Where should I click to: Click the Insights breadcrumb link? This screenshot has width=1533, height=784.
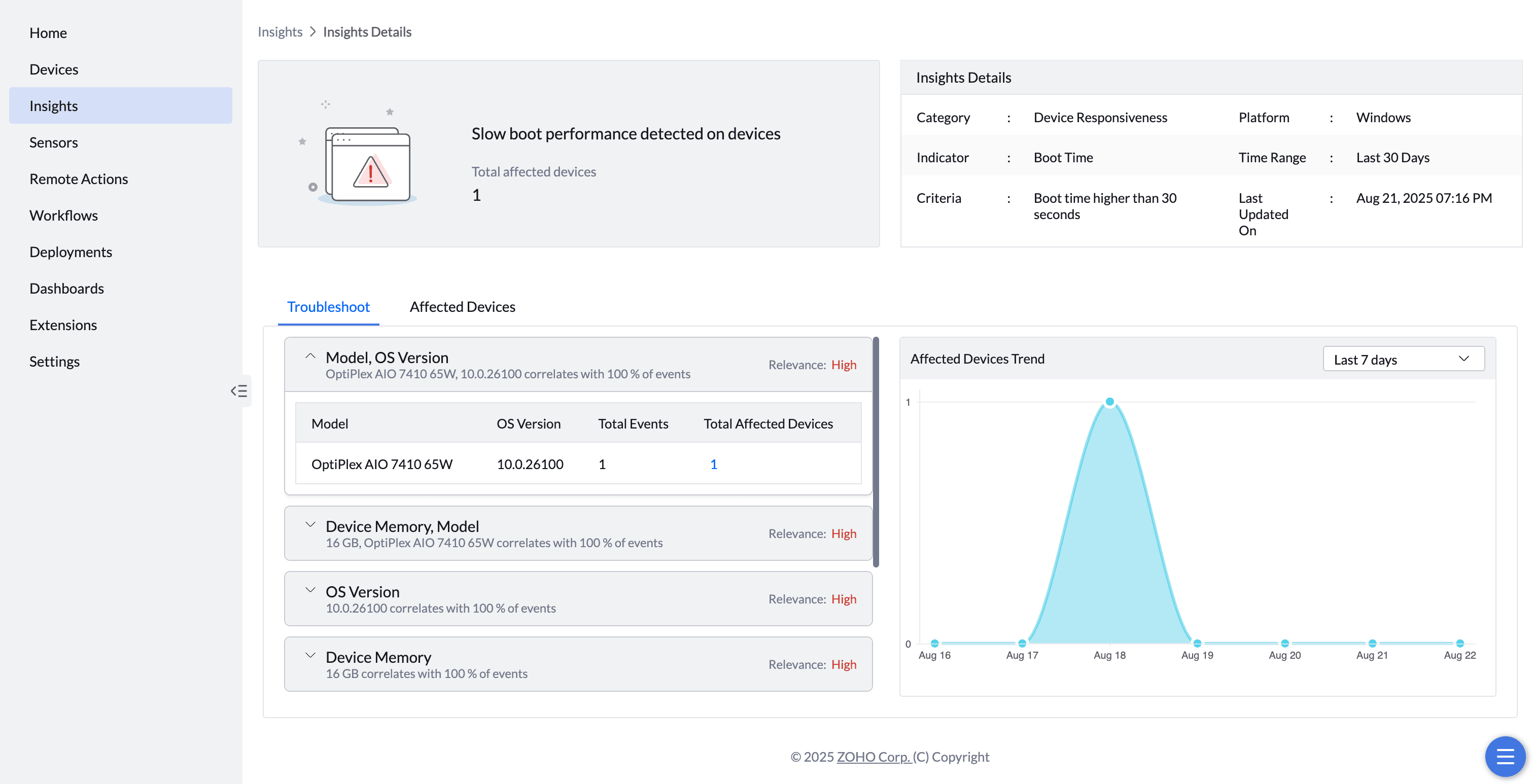click(280, 31)
